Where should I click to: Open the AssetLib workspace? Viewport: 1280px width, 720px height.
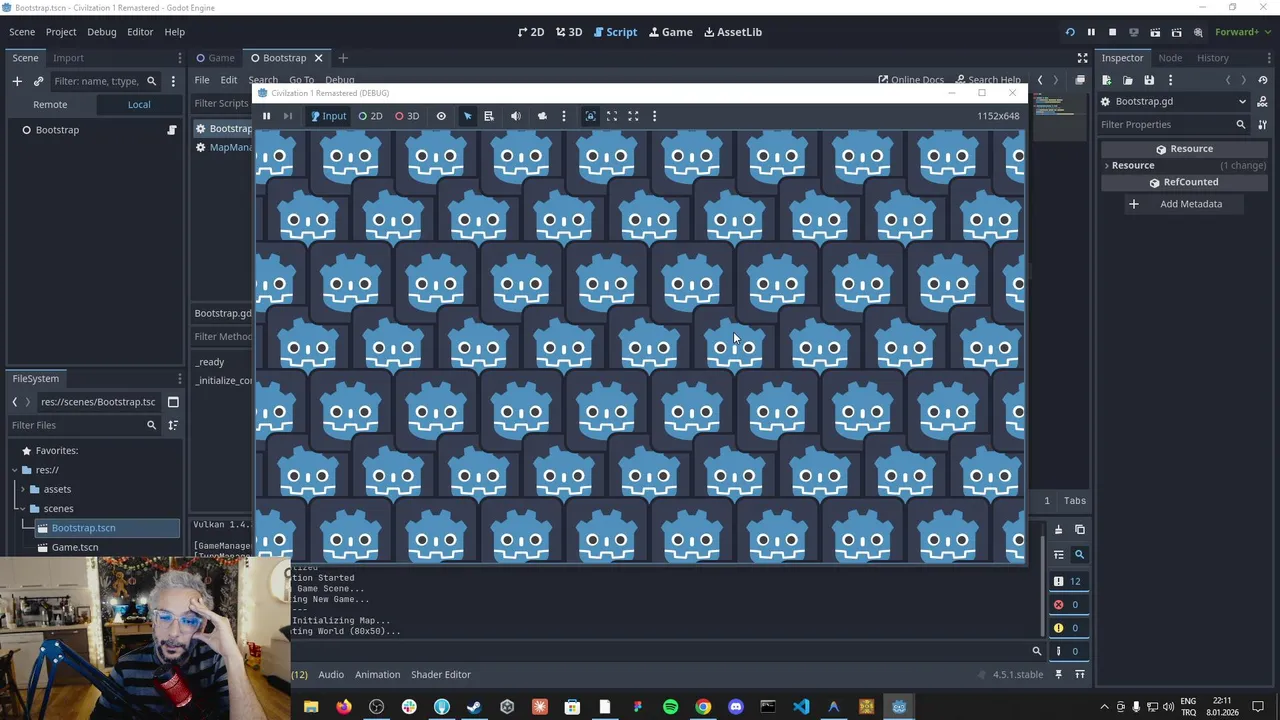point(733,32)
